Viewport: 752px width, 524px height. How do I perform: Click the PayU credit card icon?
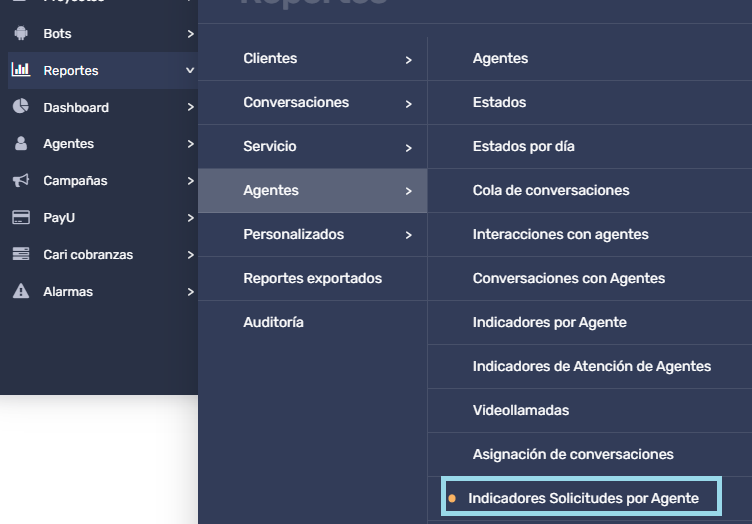[x=21, y=217]
